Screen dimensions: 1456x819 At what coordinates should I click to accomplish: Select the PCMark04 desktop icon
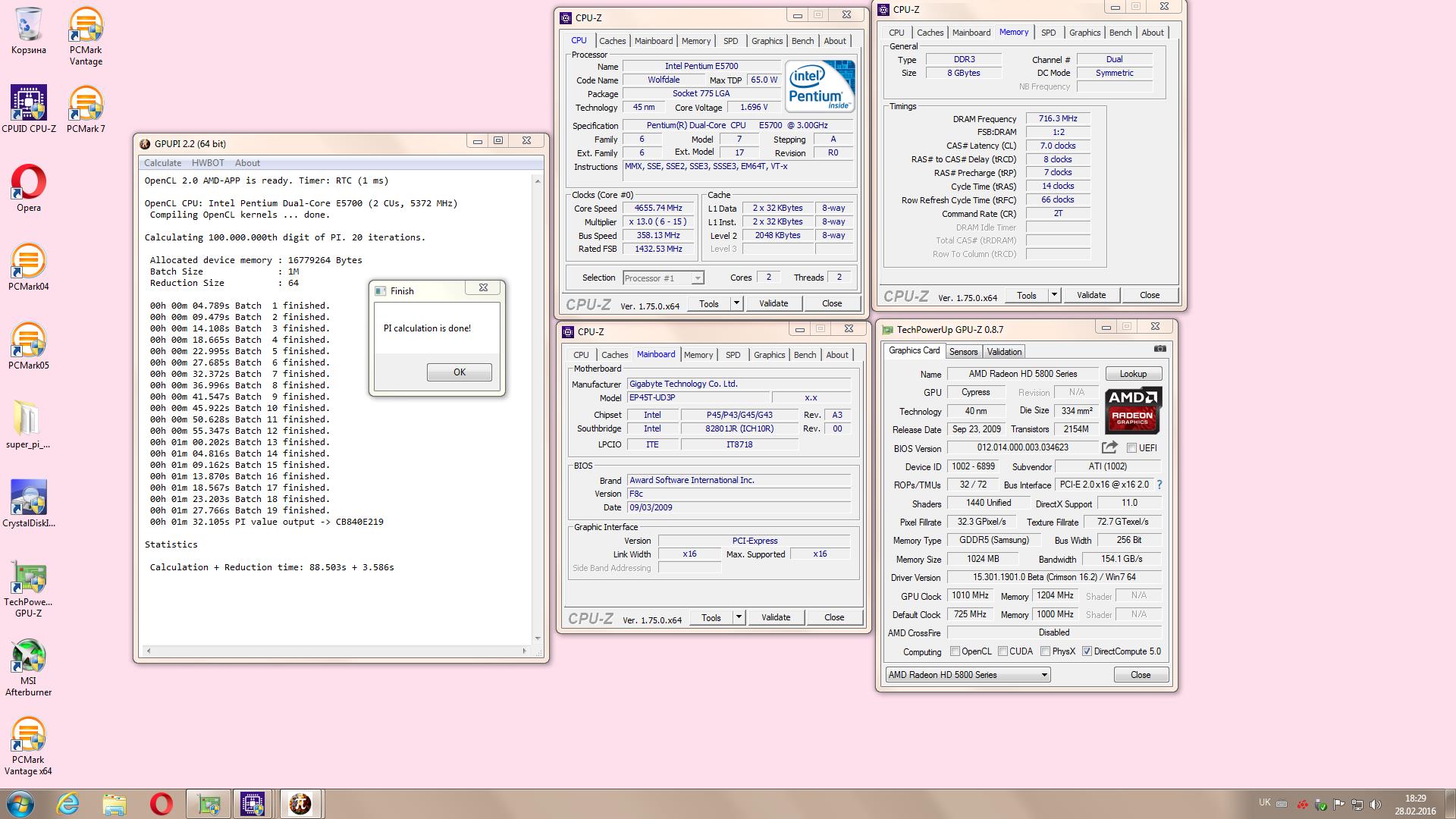(x=29, y=267)
